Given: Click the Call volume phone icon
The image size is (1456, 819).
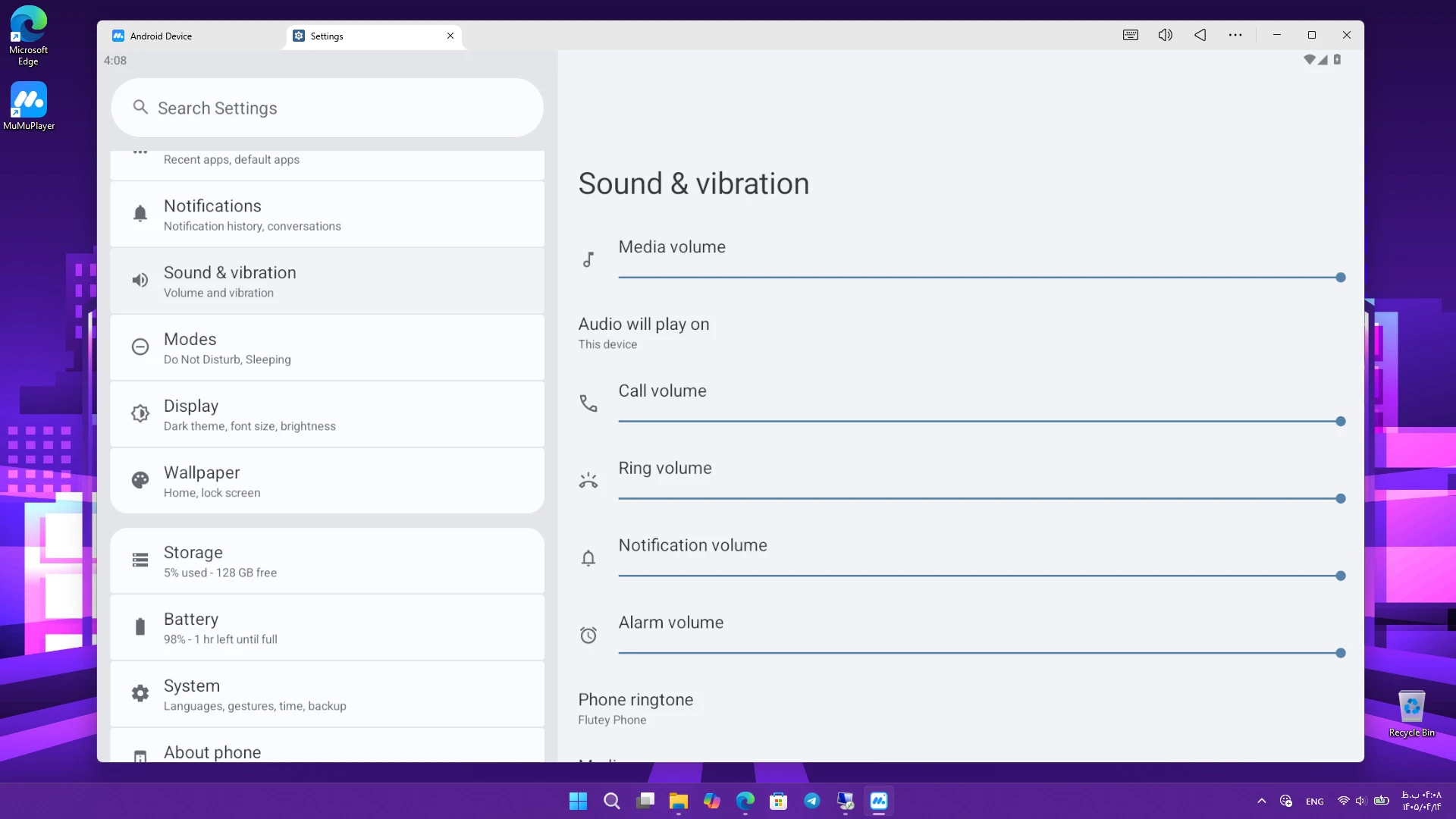Looking at the screenshot, I should (x=588, y=403).
